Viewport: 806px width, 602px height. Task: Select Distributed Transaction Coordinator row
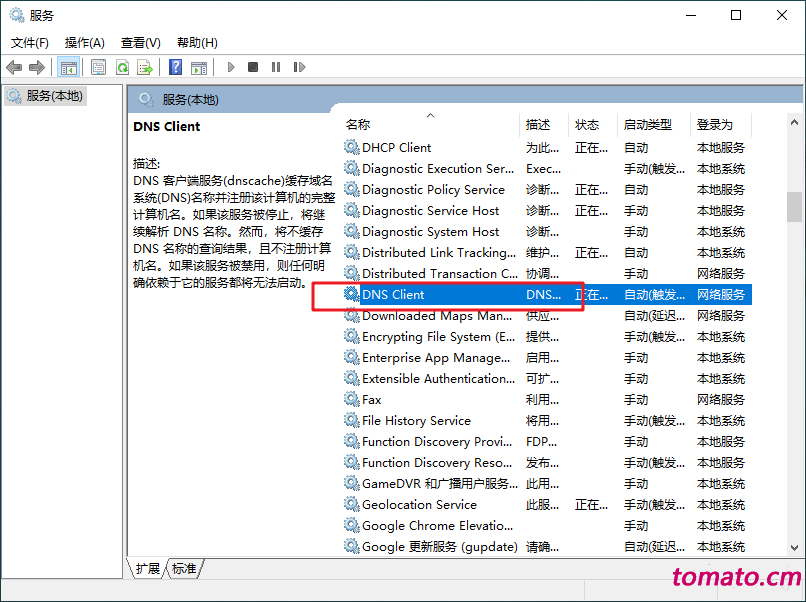[547, 273]
